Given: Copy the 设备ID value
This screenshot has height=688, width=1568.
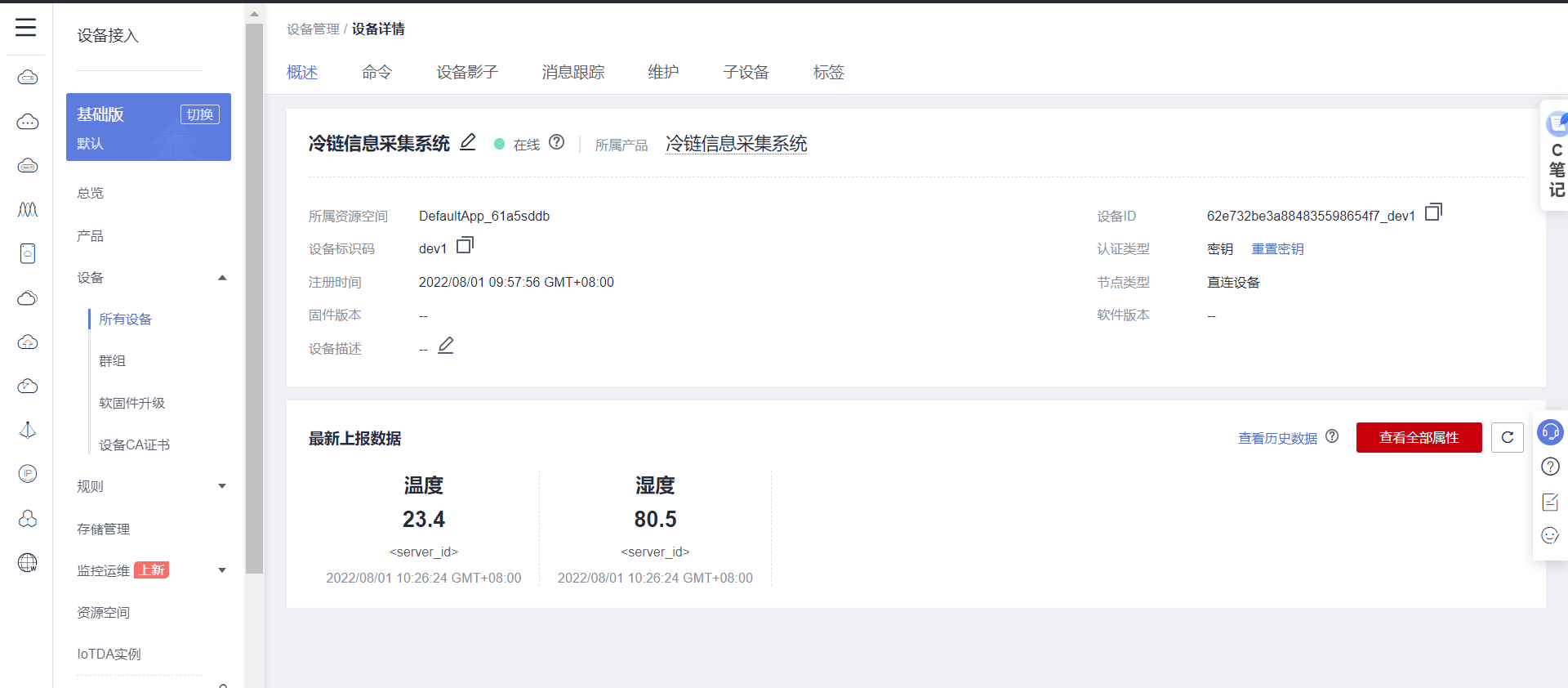Looking at the screenshot, I should (1433, 212).
